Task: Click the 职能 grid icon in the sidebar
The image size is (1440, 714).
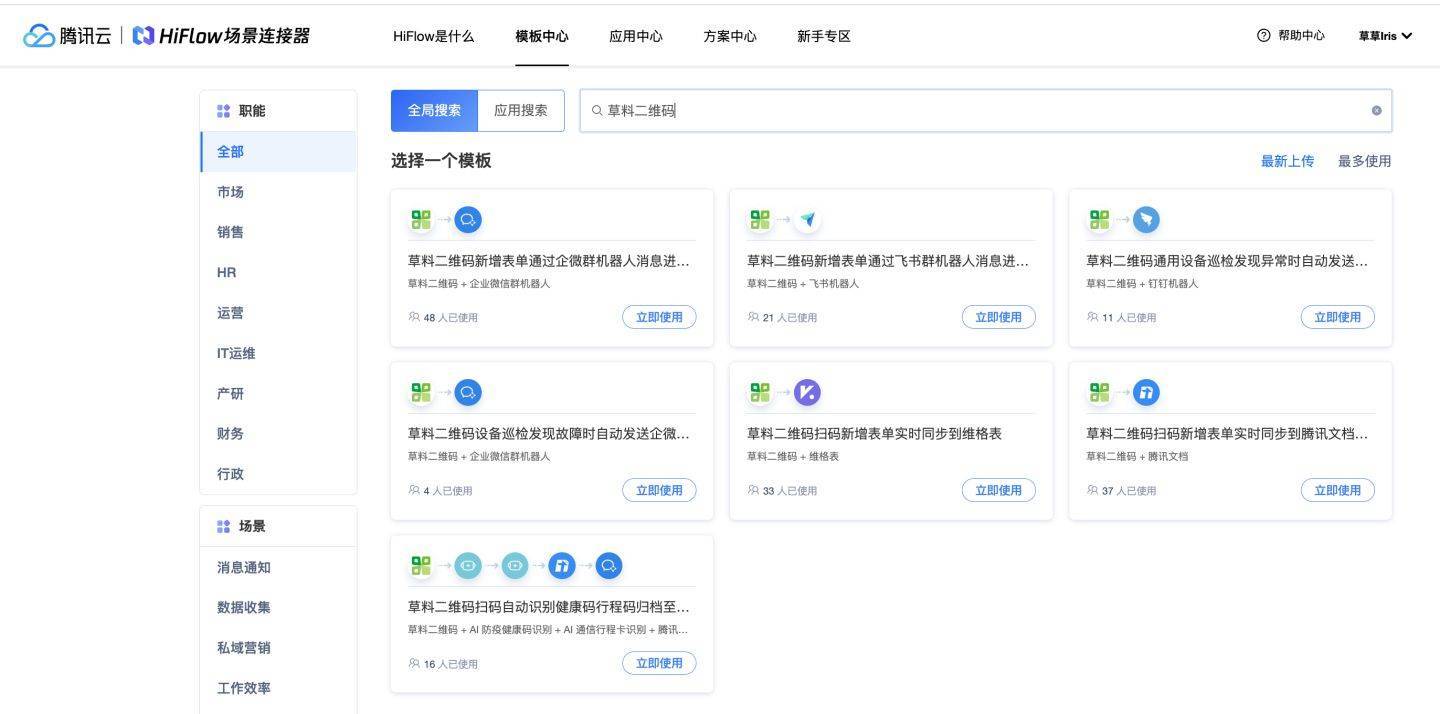Action: click(x=224, y=110)
